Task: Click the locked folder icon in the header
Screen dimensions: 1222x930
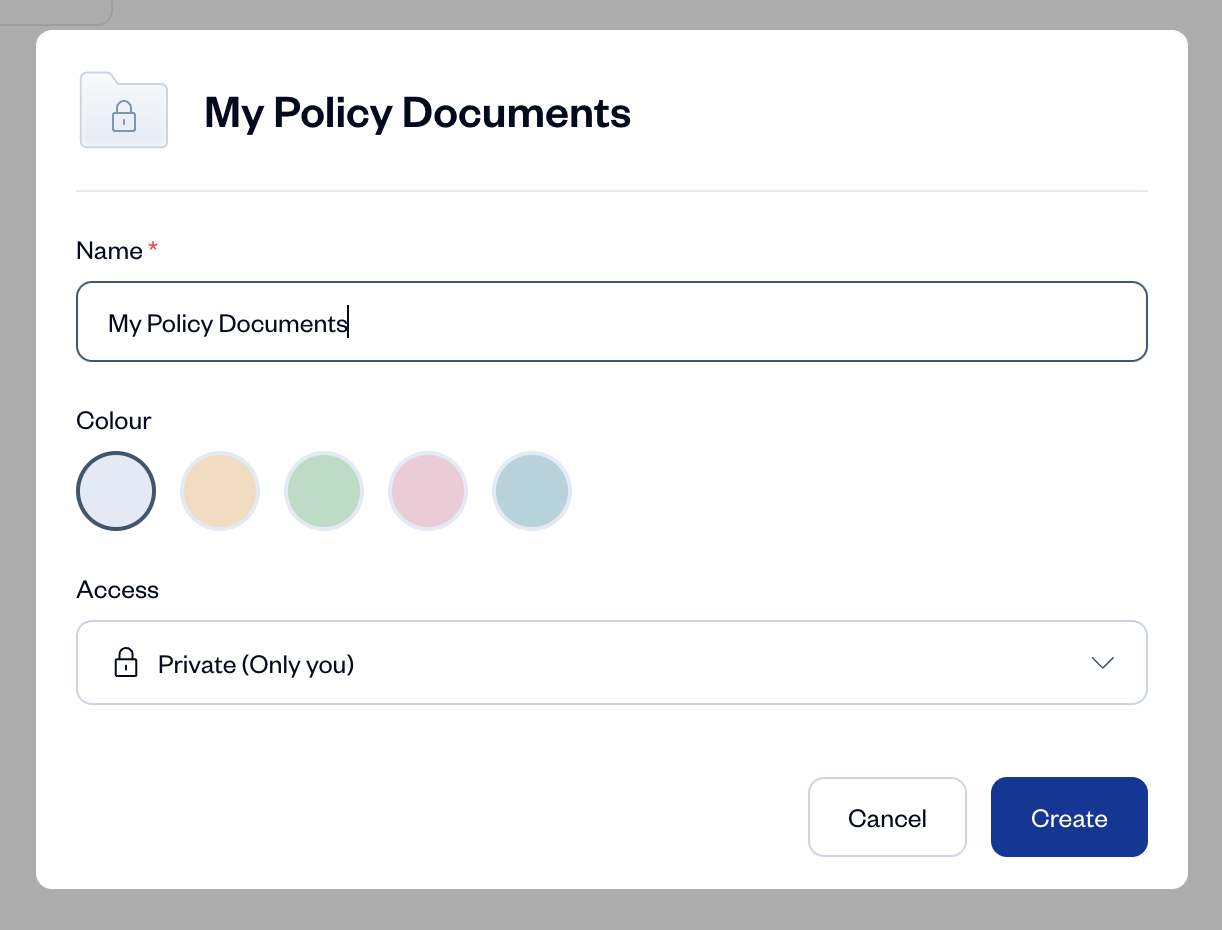Action: pos(124,110)
